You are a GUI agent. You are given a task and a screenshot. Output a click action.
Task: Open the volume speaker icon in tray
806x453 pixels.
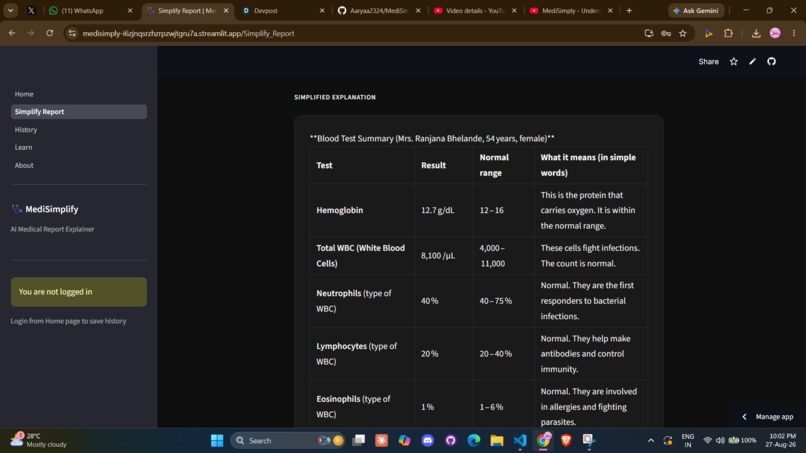click(720, 441)
